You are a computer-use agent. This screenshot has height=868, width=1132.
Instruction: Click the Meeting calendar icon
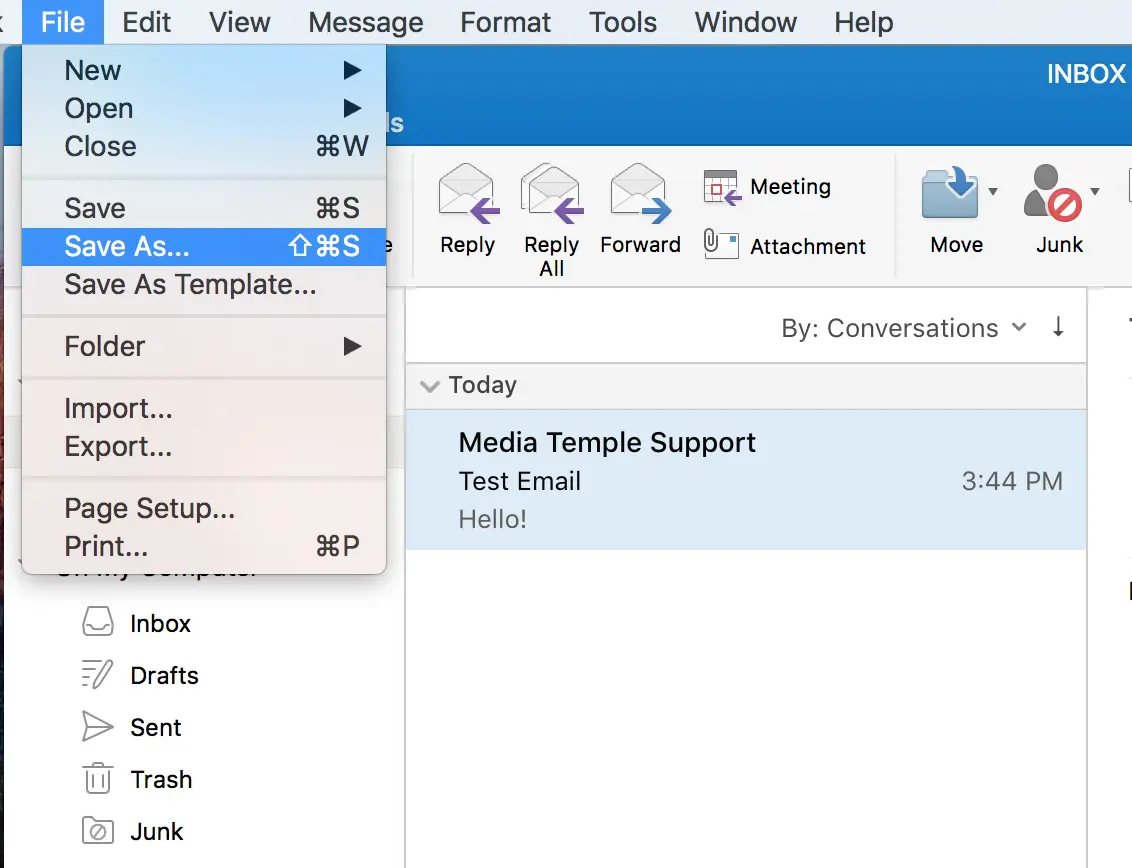coord(721,187)
